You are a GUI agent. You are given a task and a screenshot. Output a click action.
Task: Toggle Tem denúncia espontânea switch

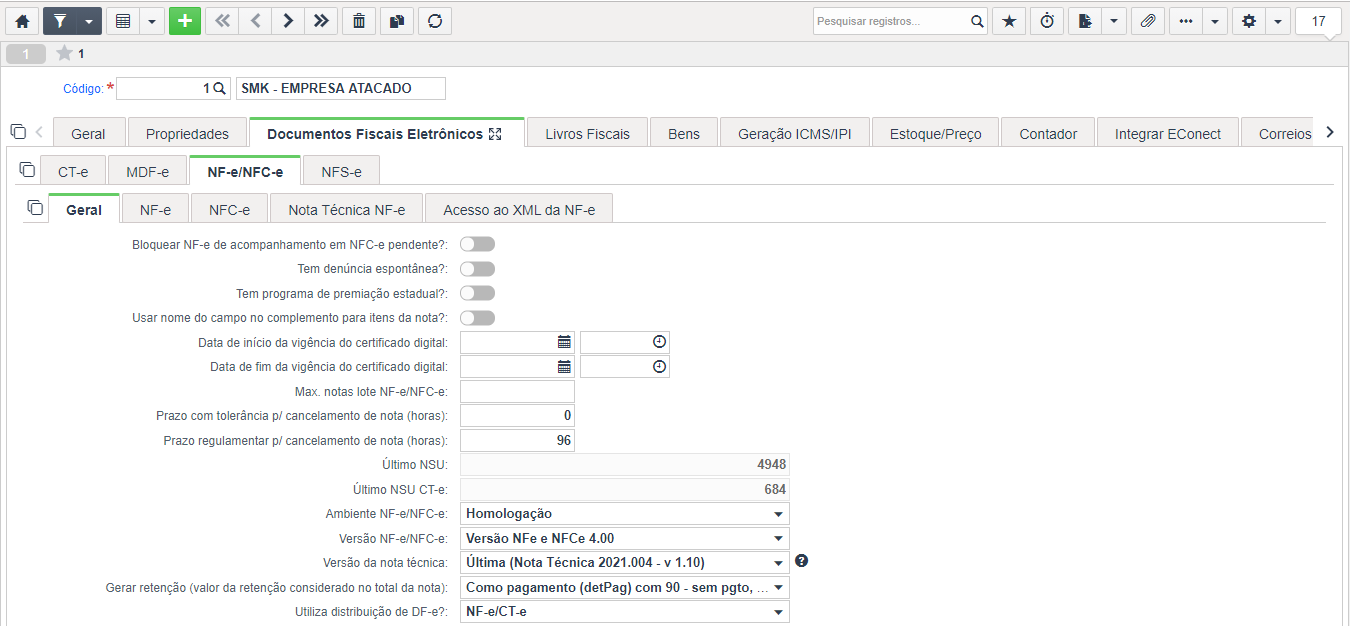coord(477,269)
